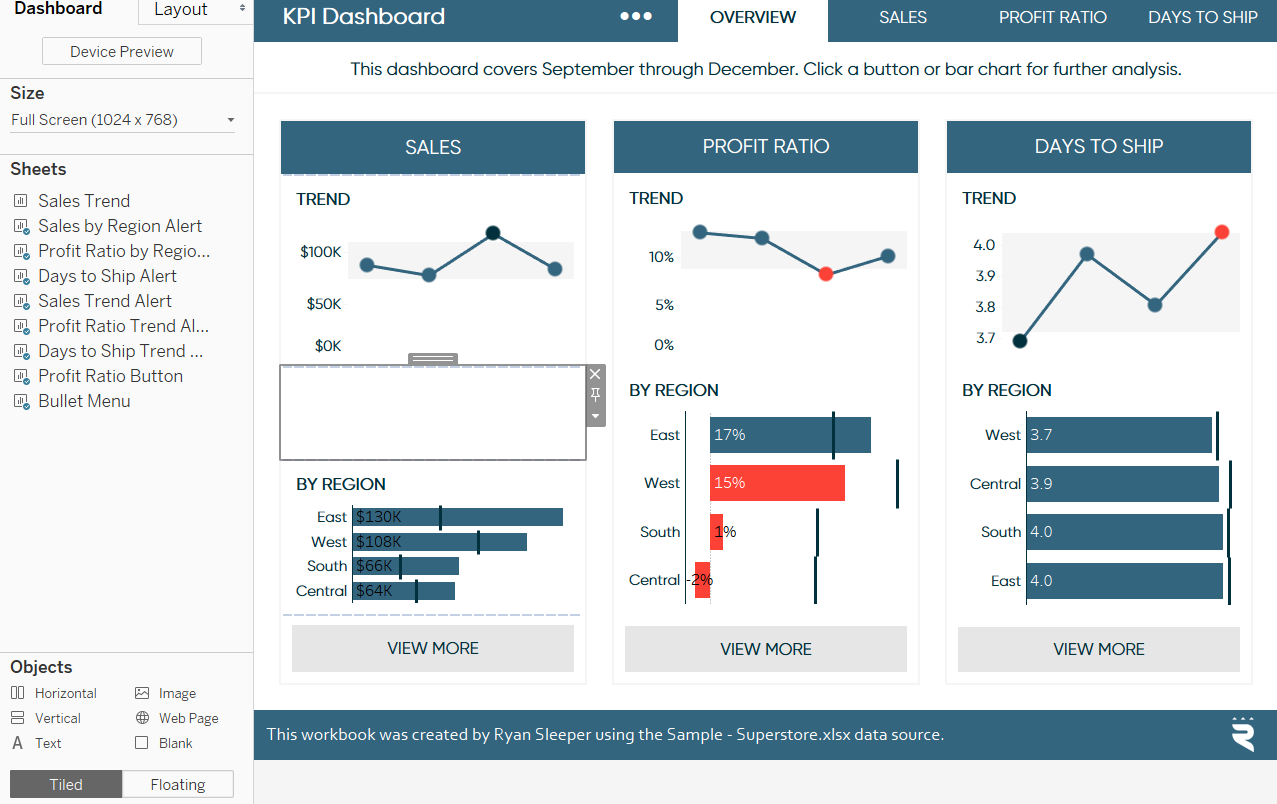Image resolution: width=1277 pixels, height=804 pixels.
Task: Click the red West profit ratio bar
Action: pos(777,483)
